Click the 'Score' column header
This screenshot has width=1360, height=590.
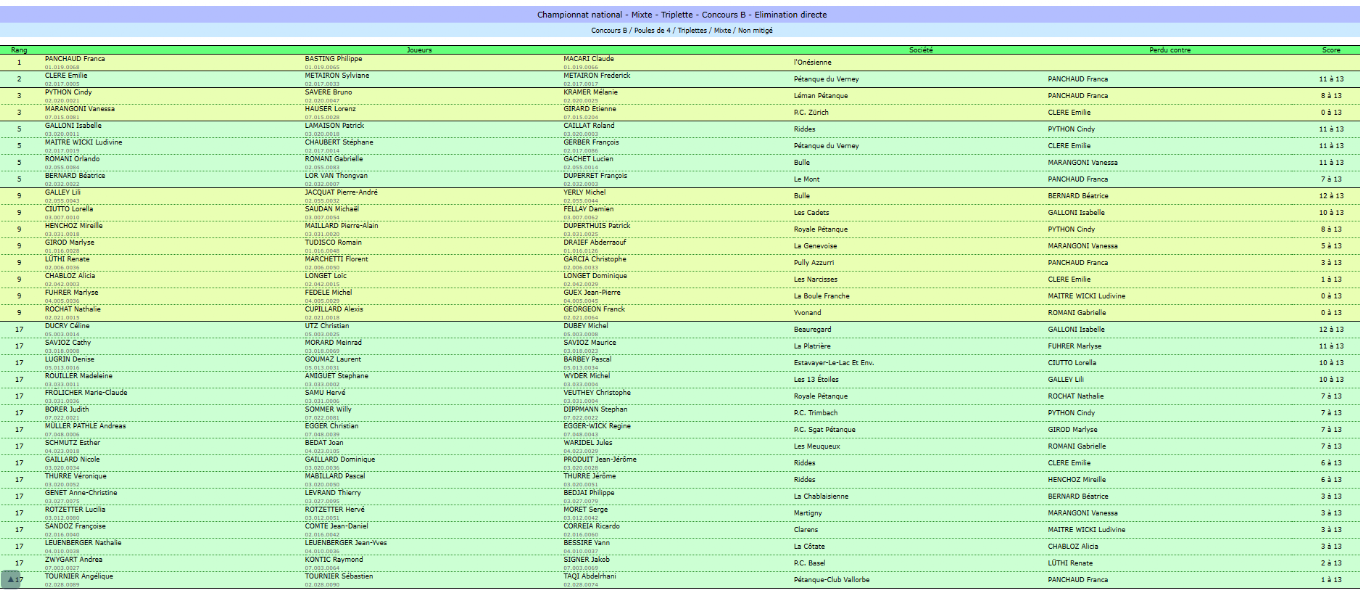(x=1331, y=49)
